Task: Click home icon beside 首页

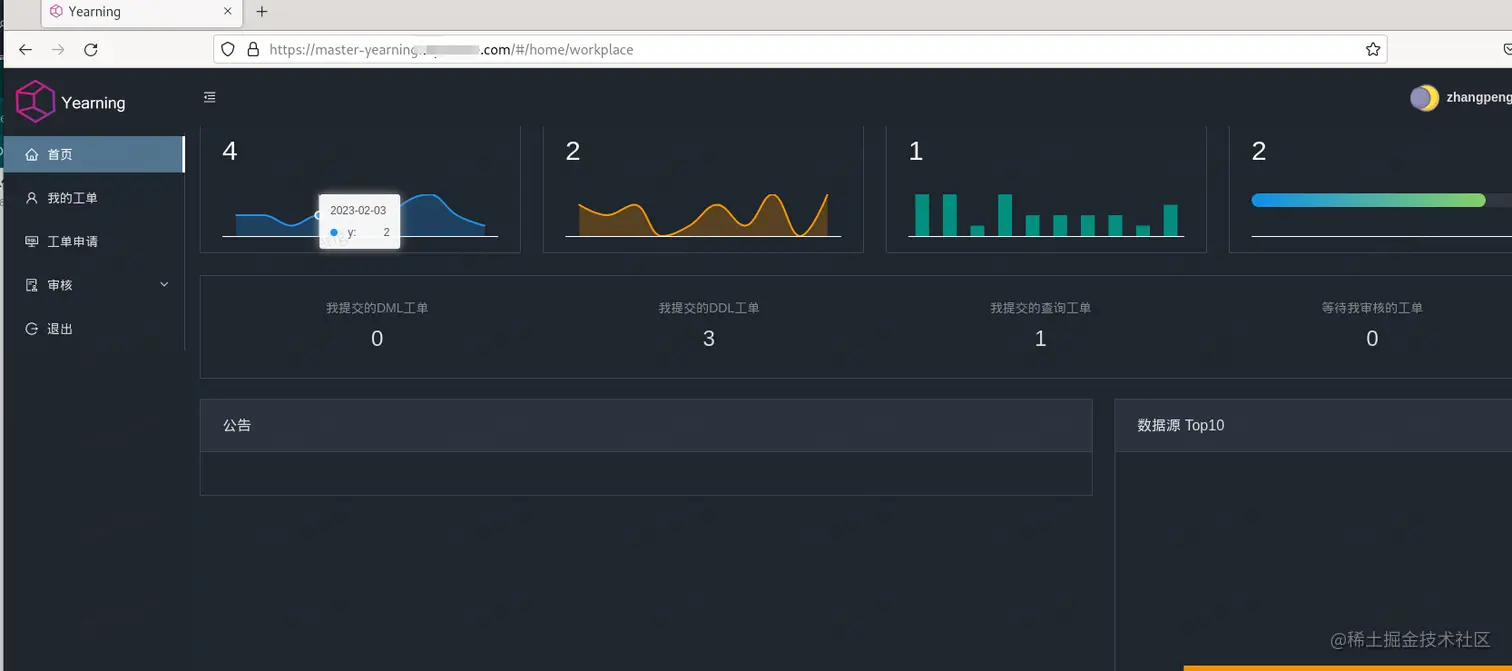Action: [32, 155]
